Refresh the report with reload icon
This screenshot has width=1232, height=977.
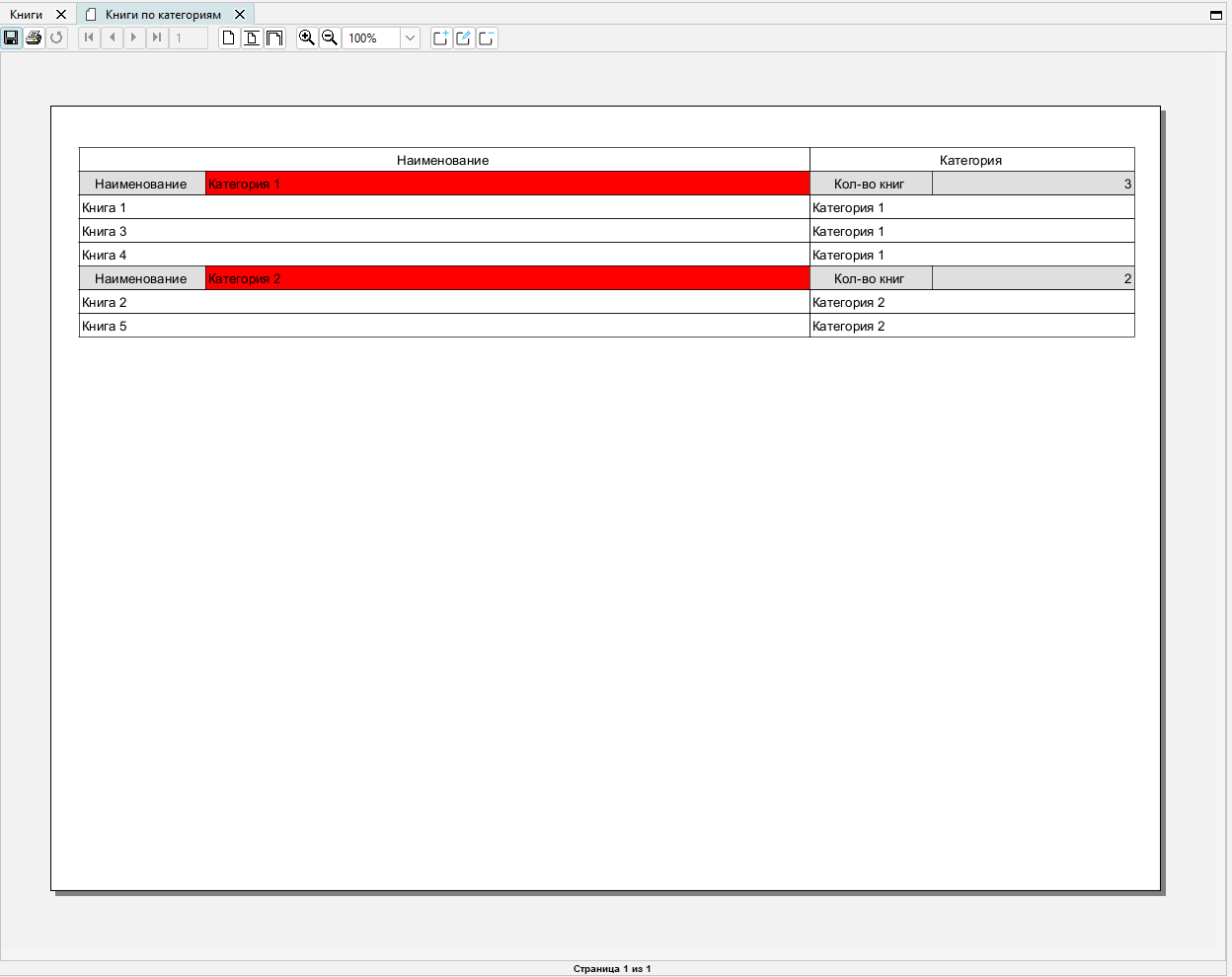click(56, 38)
